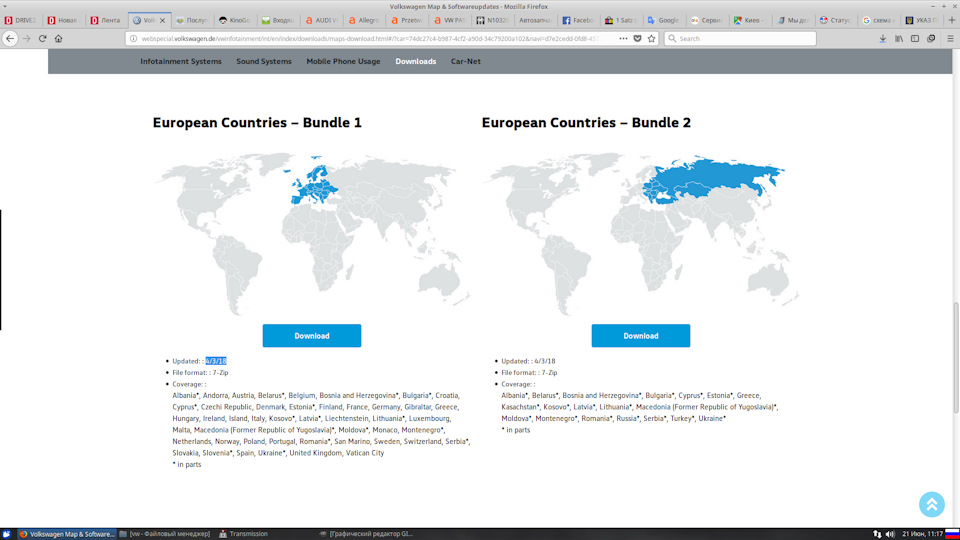Click the page vertical scrollbar thumb
The height and width of the screenshot is (540, 960).
click(x=956, y=357)
